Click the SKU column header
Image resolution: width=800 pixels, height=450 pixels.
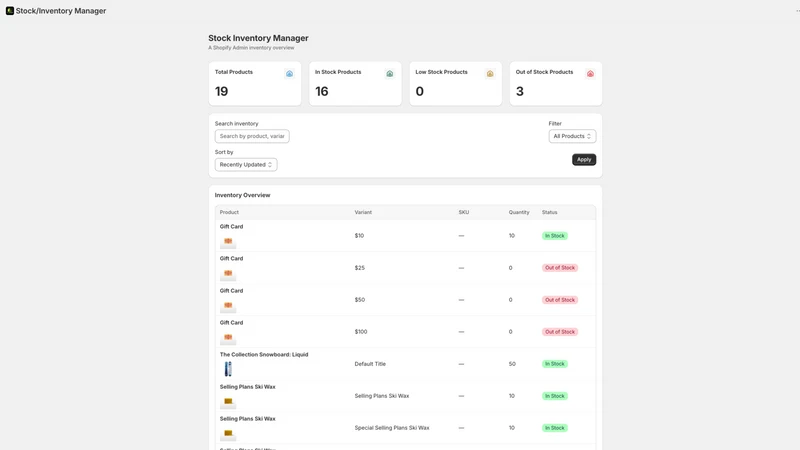coord(464,212)
